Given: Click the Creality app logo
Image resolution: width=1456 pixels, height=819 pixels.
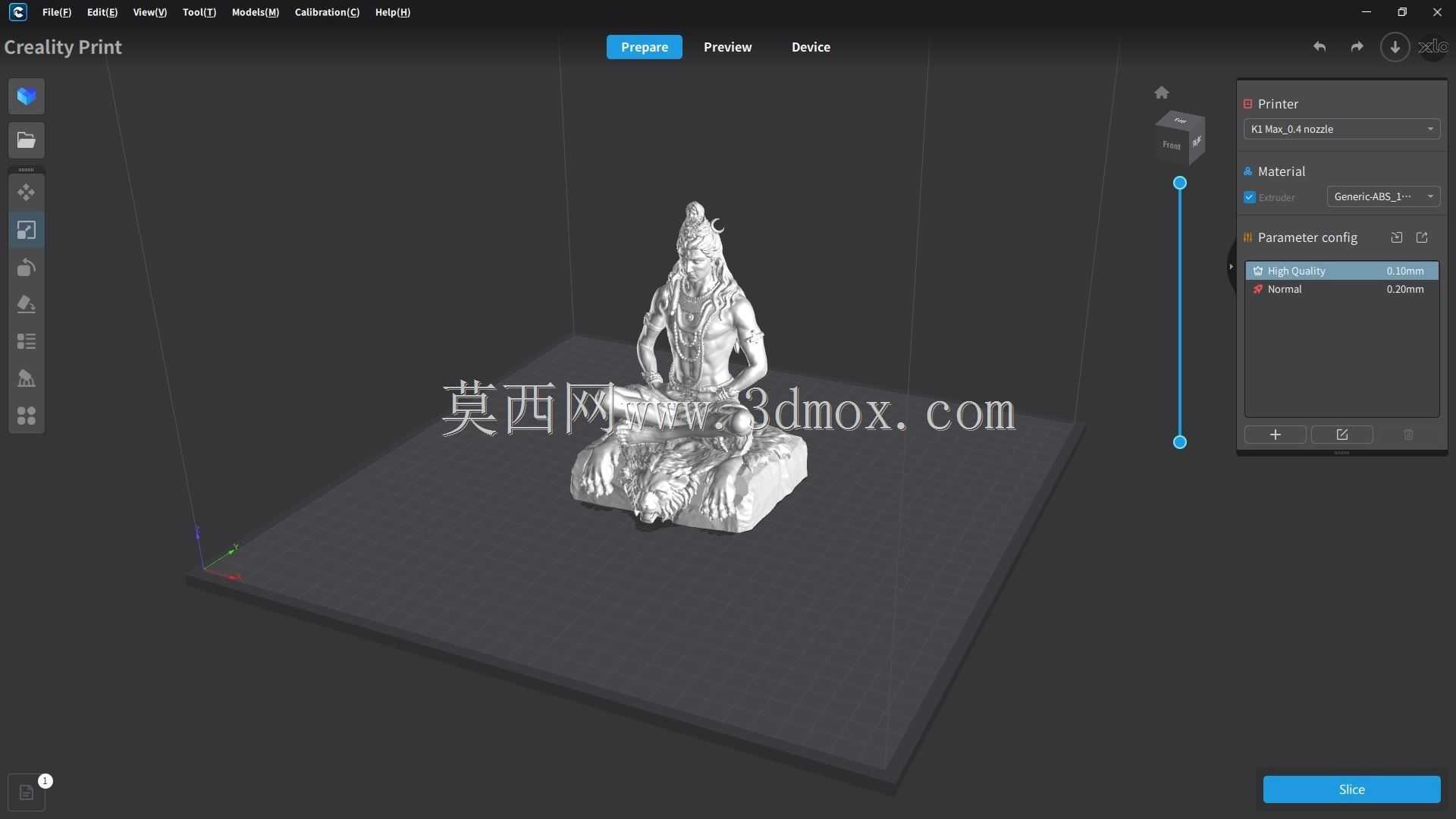Looking at the screenshot, I should coord(17,12).
